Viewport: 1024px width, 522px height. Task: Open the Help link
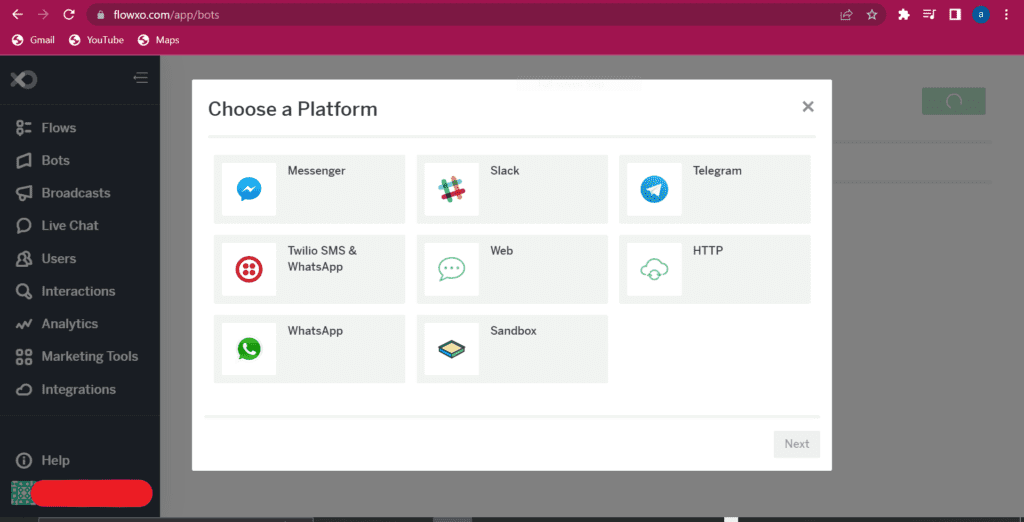tap(56, 461)
